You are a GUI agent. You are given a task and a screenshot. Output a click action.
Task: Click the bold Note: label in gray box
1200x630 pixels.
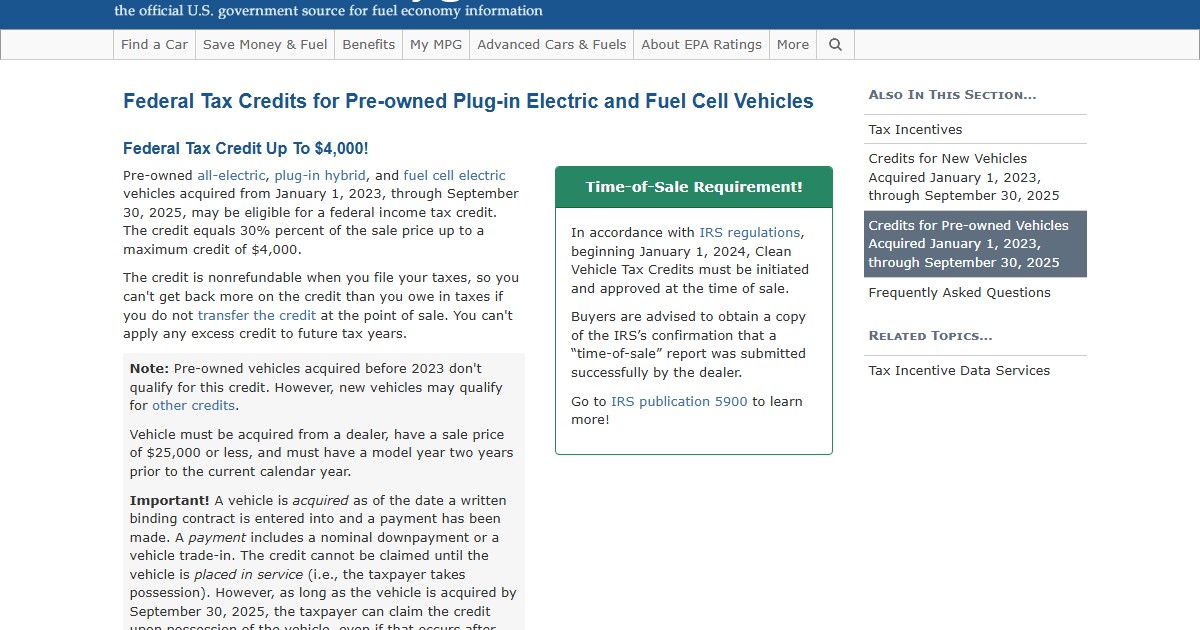(x=149, y=369)
